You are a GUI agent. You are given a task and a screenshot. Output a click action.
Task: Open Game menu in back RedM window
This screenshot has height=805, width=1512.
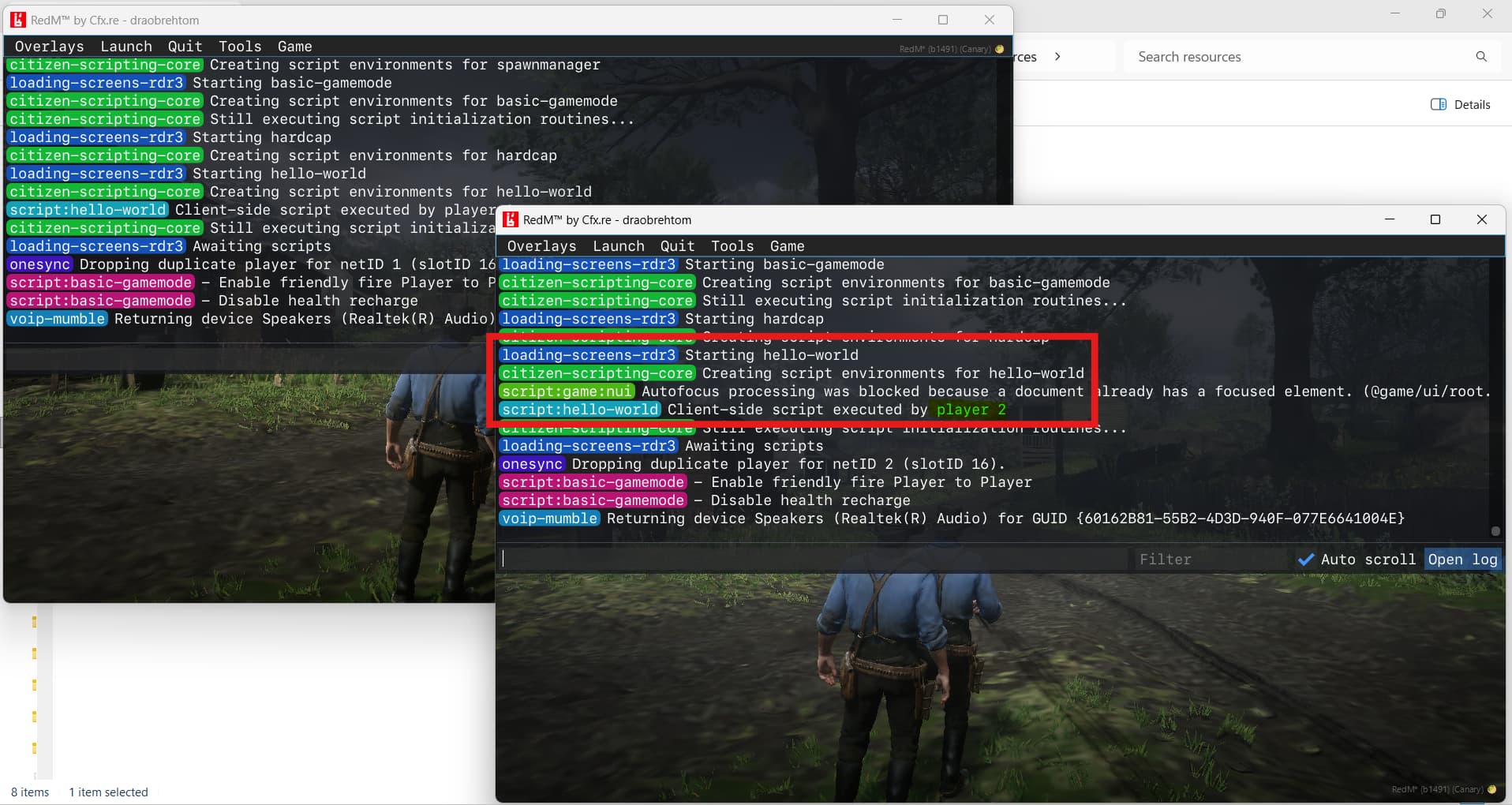[294, 47]
